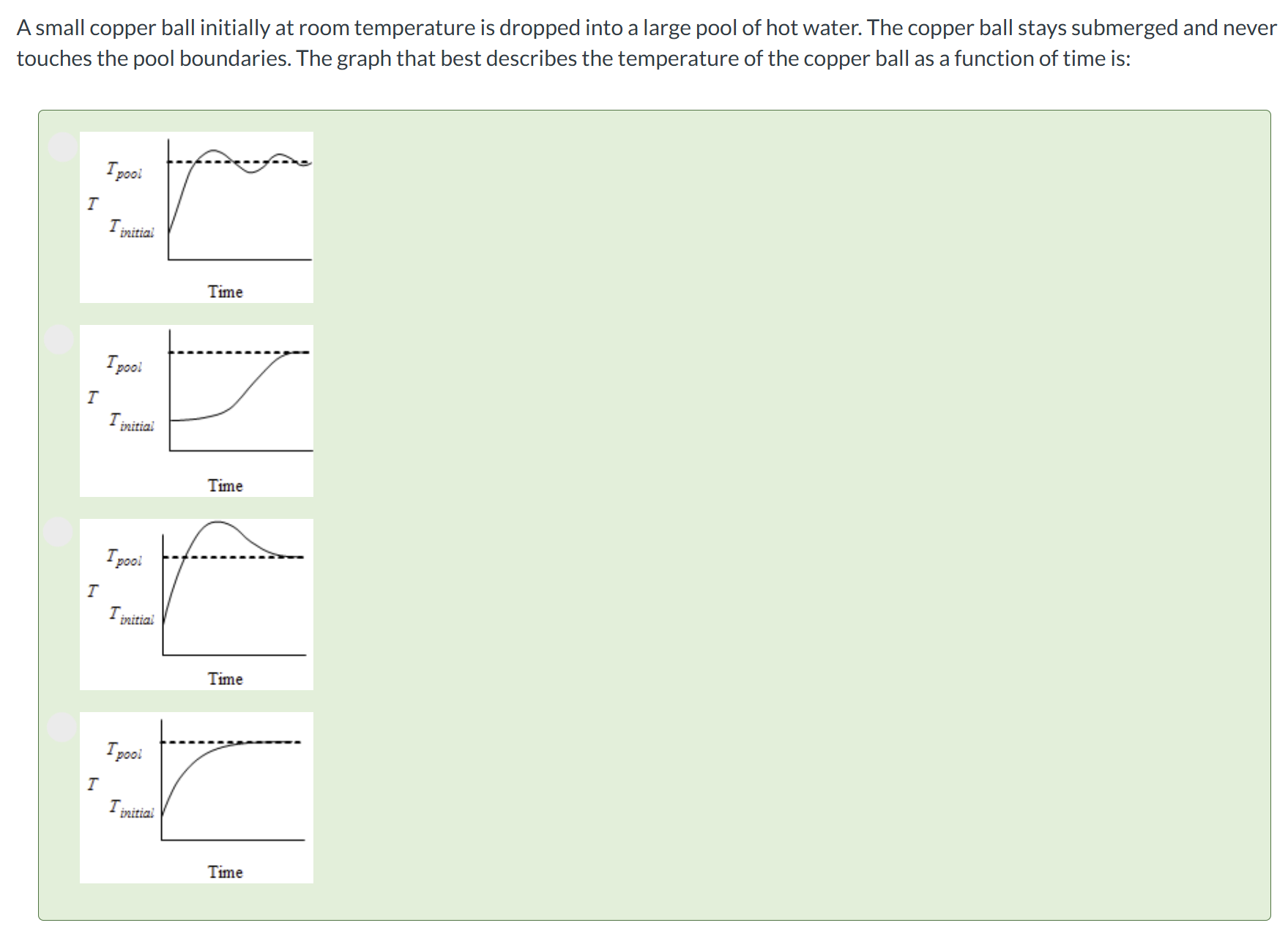The width and height of the screenshot is (1288, 939).
Task: Click the Time label under the last graph
Action: [225, 872]
